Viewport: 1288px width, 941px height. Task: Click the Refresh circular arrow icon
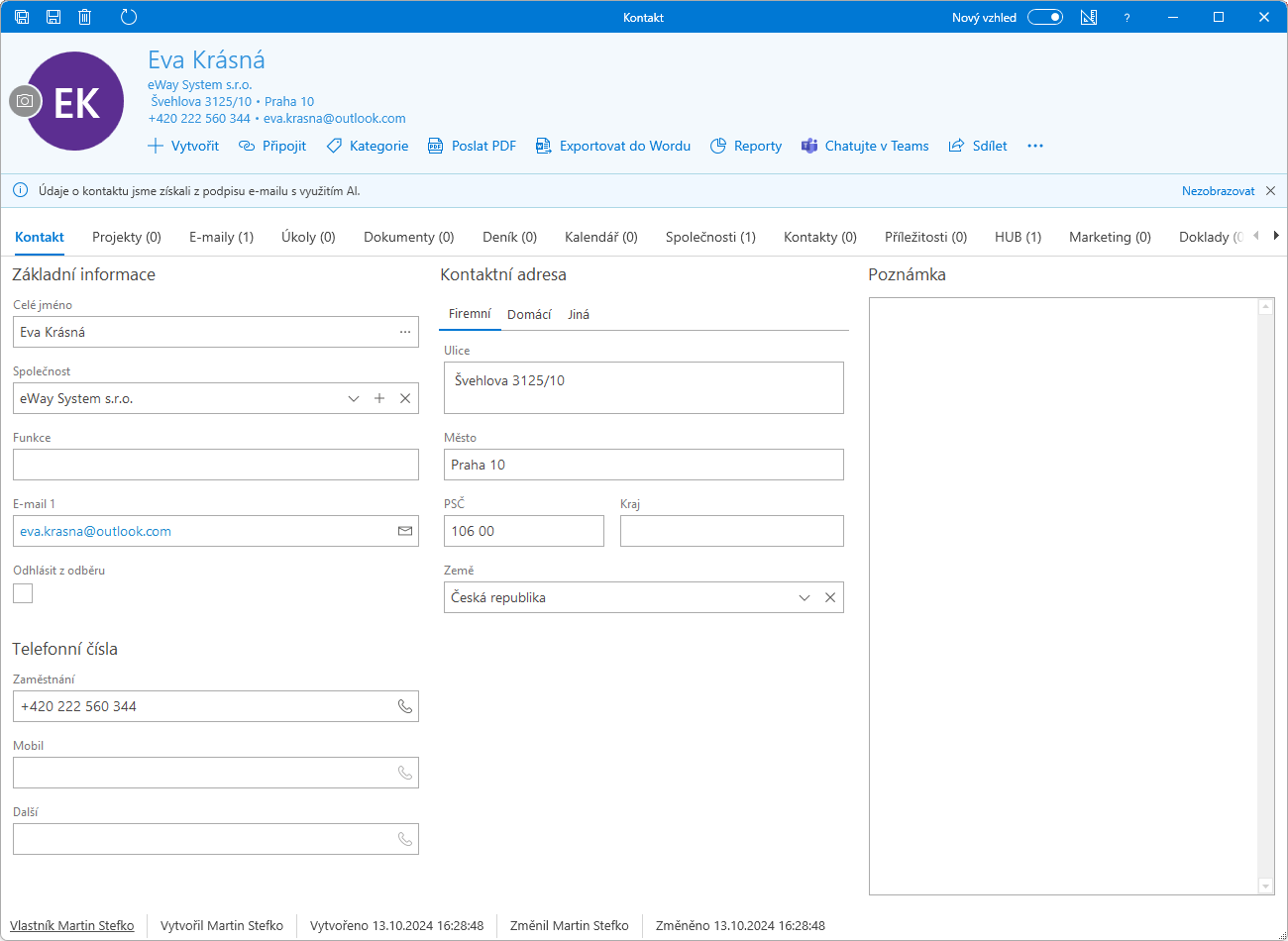point(128,17)
